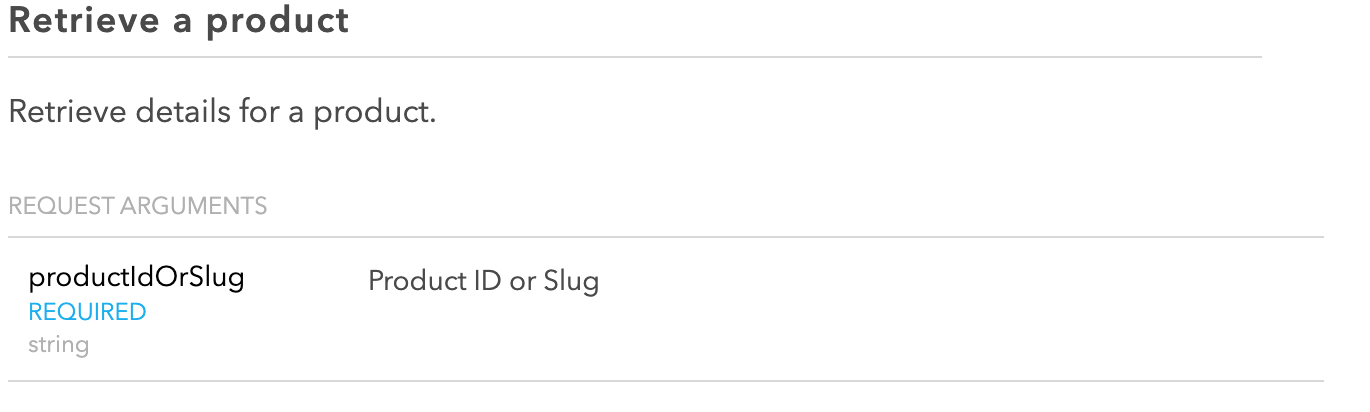
Task: Click the gray "string" type label
Action: 58,346
